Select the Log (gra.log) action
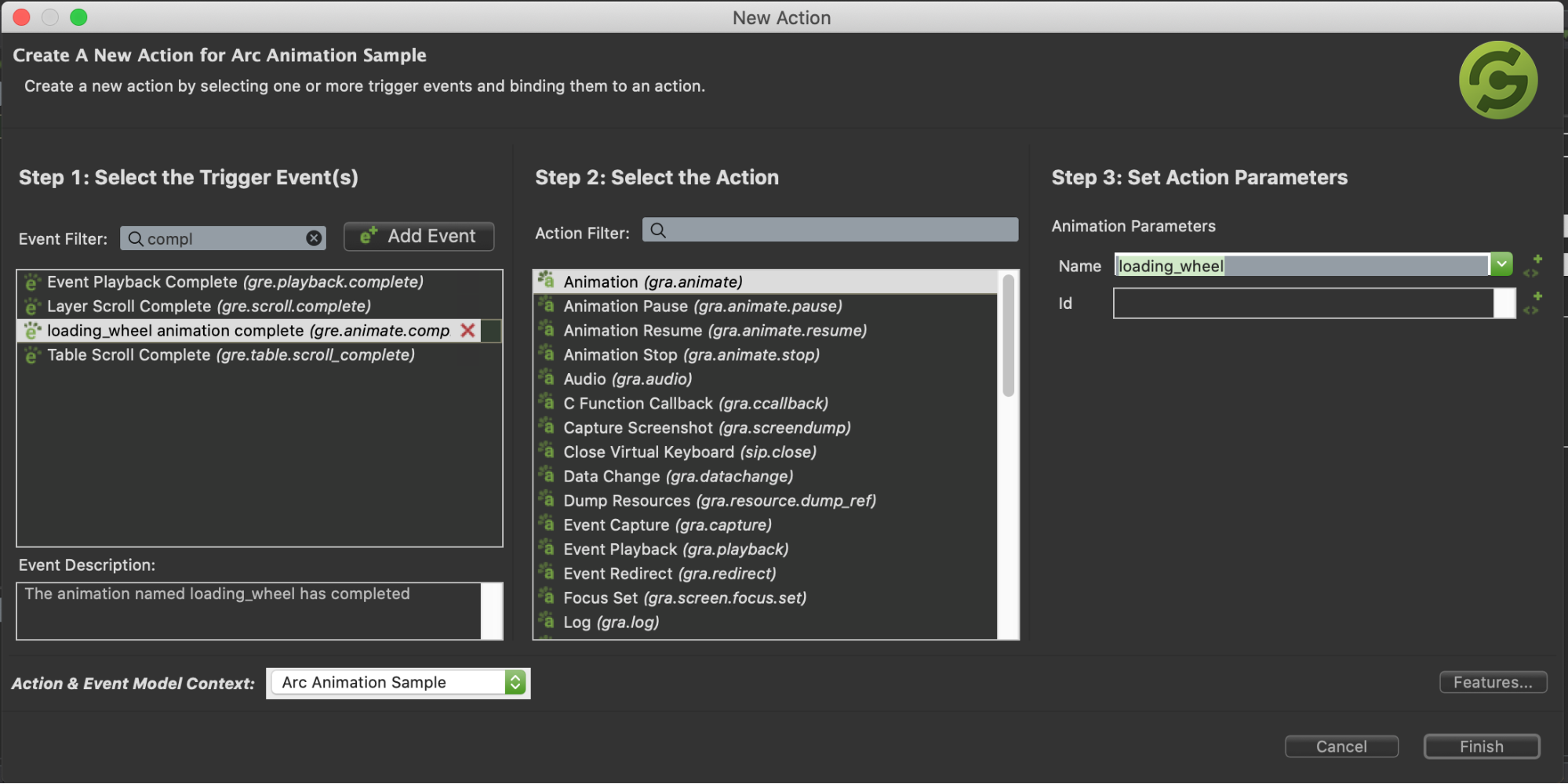Viewport: 1568px width, 784px height. tap(766, 622)
